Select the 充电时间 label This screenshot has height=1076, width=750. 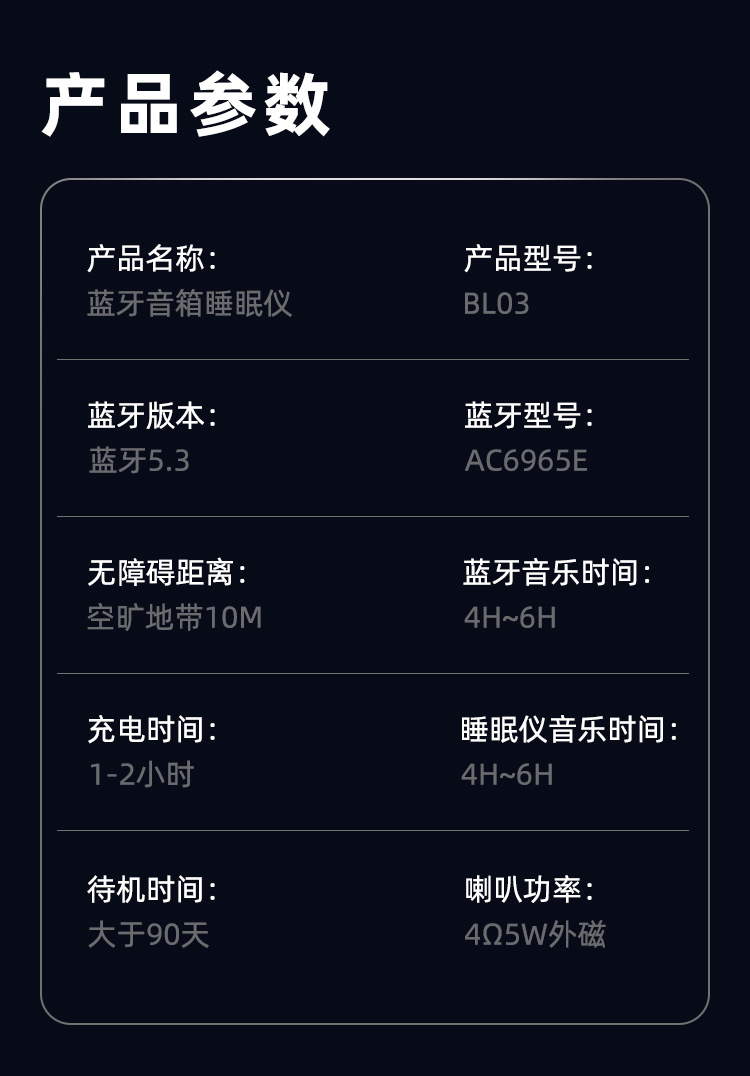152,730
